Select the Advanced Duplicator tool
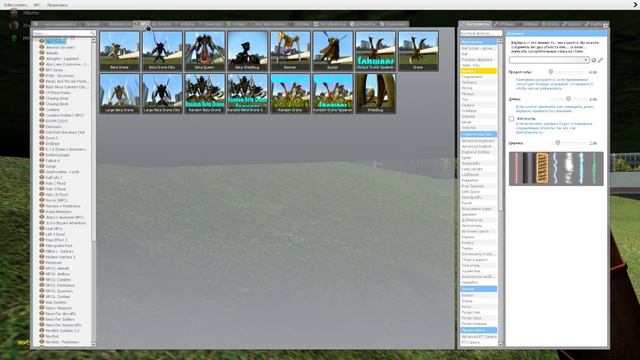640x360 pixels. 478,140
